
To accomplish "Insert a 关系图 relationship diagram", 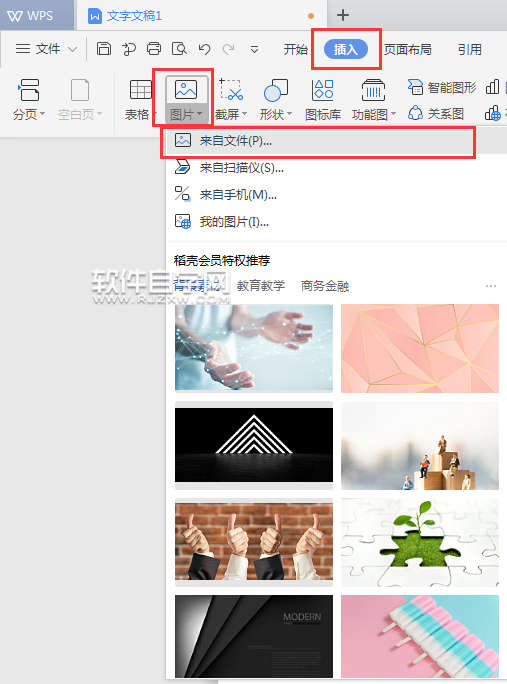I will tap(435, 114).
